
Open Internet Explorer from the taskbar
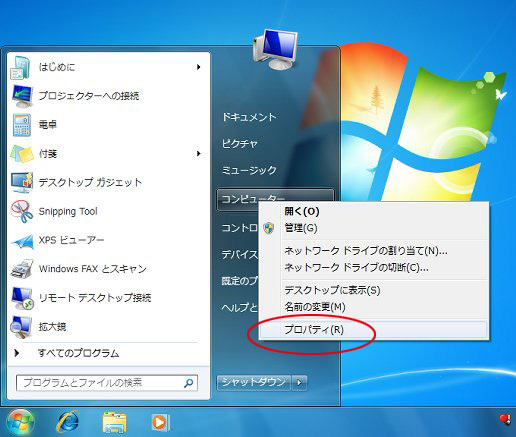[68, 422]
